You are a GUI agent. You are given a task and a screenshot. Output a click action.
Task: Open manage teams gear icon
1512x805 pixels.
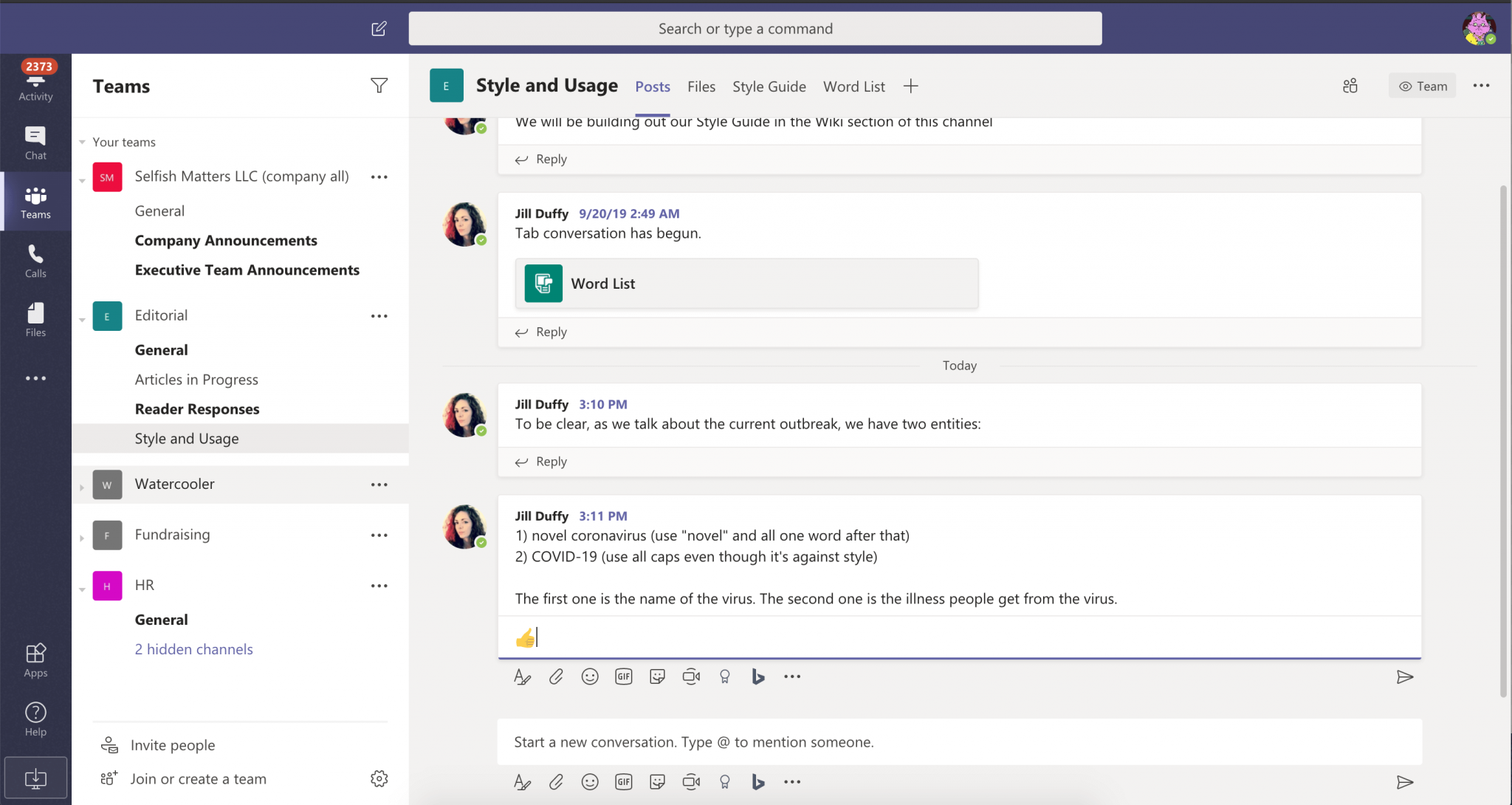(x=379, y=778)
